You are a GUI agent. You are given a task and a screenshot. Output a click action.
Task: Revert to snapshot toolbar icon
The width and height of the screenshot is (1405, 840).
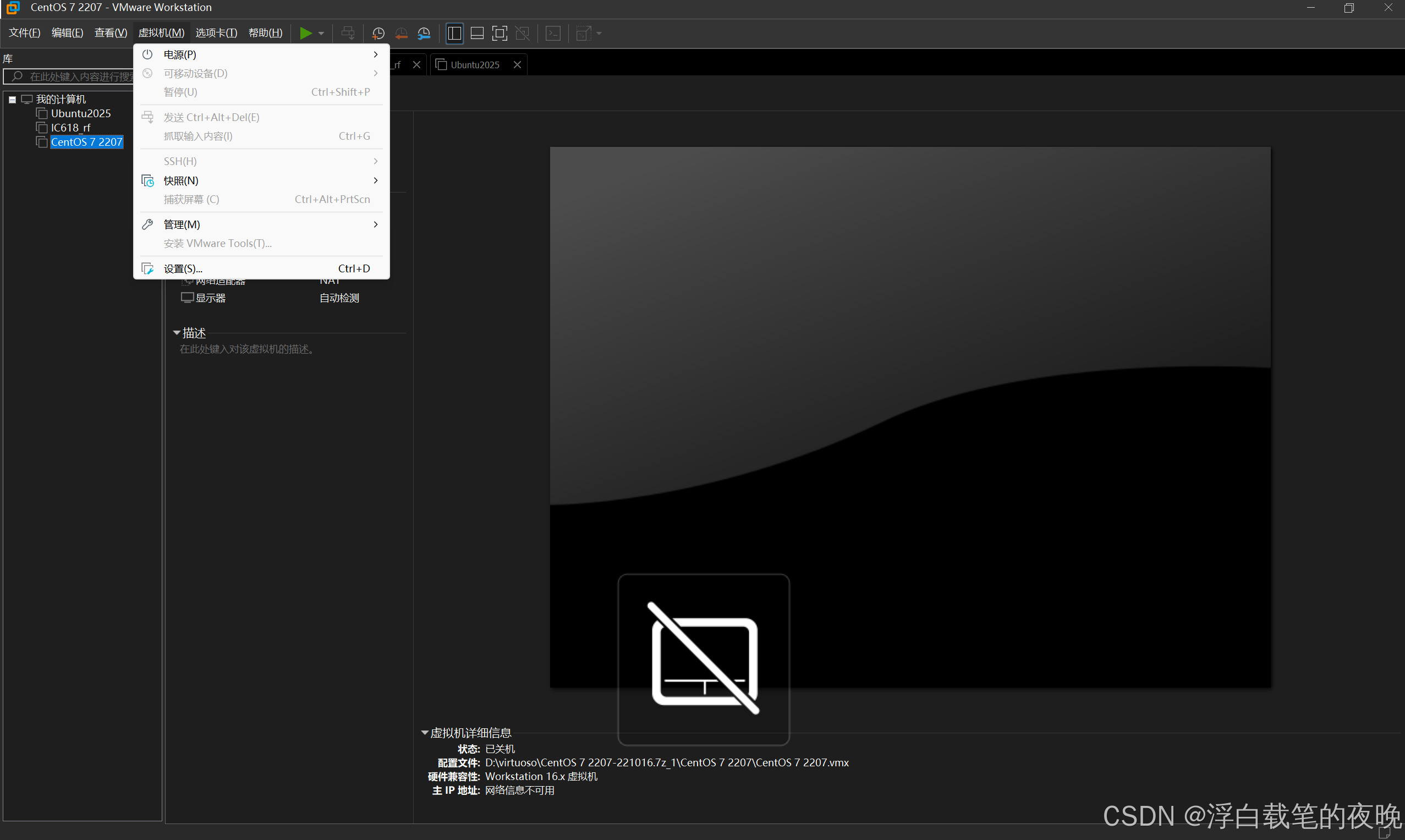(x=401, y=34)
